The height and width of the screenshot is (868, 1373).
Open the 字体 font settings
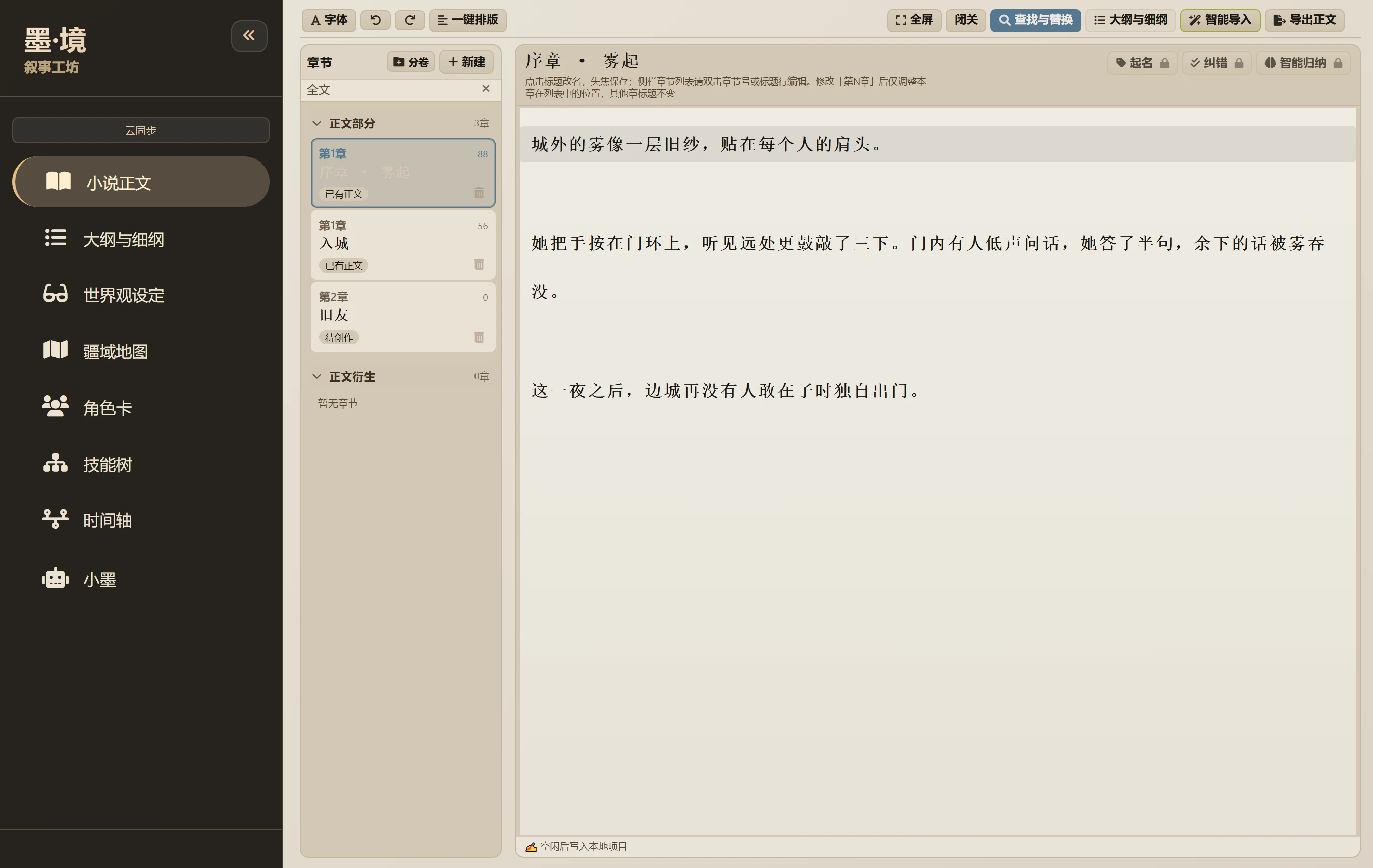point(329,20)
